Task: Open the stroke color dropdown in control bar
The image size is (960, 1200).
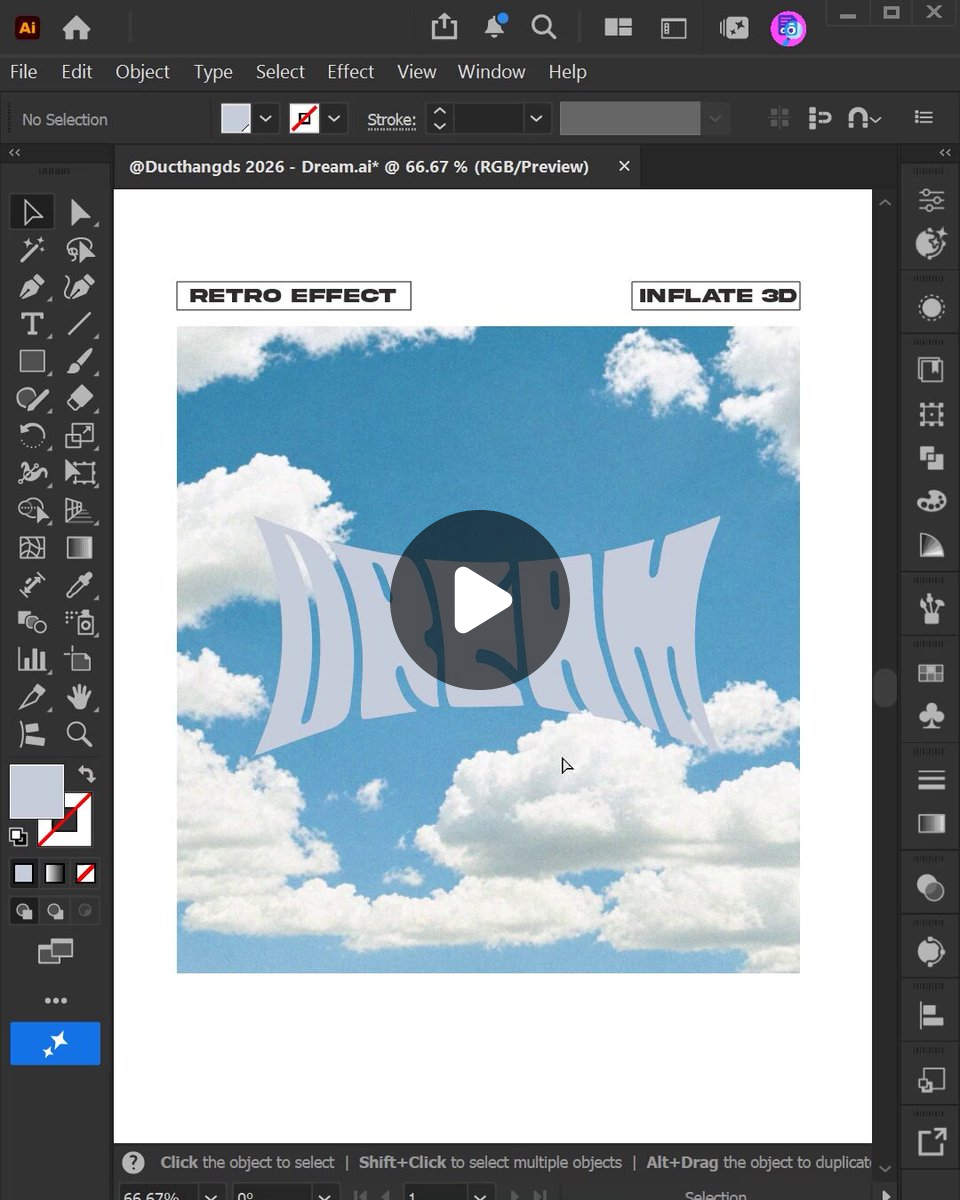Action: [x=334, y=119]
